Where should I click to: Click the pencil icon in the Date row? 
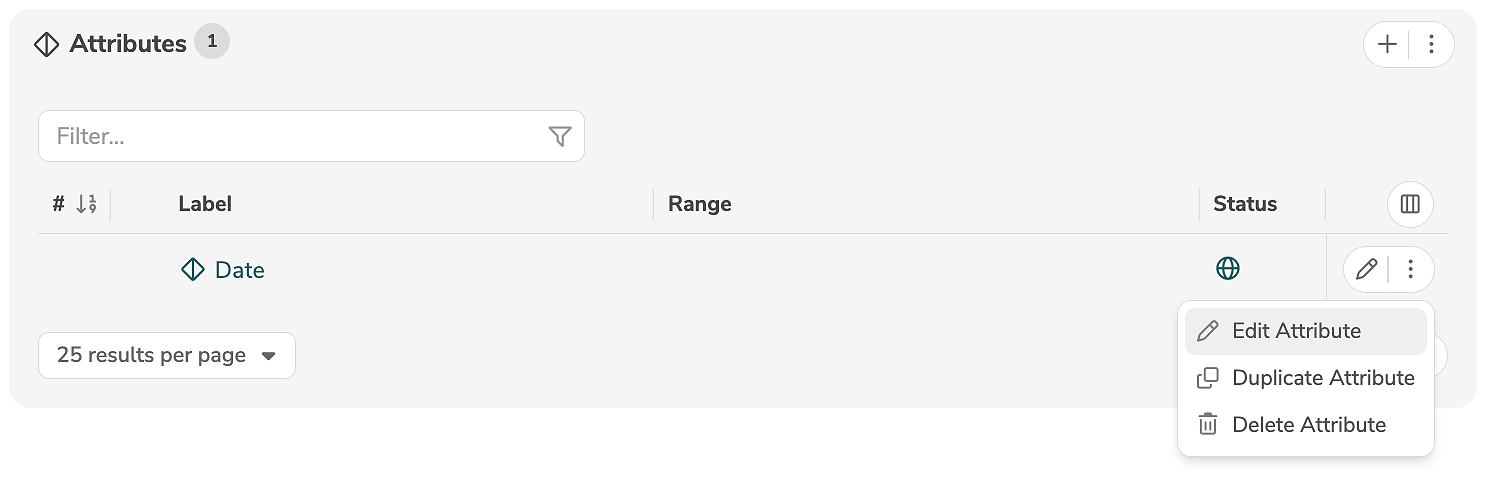(x=1366, y=269)
